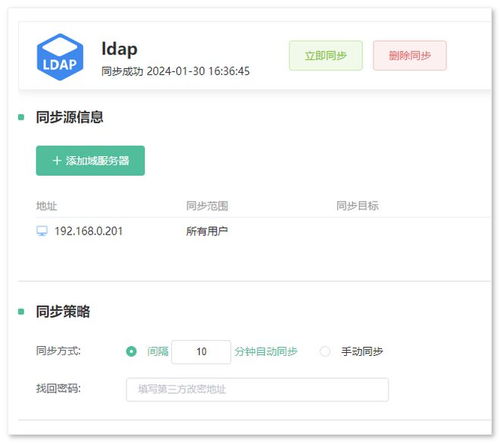Viewport: 500px width, 443px height.
Task: Click the ldap title text
Action: click(119, 49)
